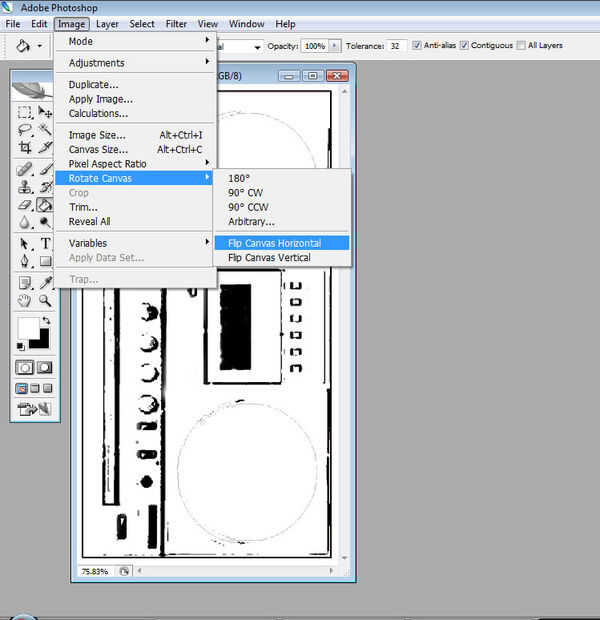Select the Type tool
This screenshot has width=600, height=620.
[x=45, y=244]
